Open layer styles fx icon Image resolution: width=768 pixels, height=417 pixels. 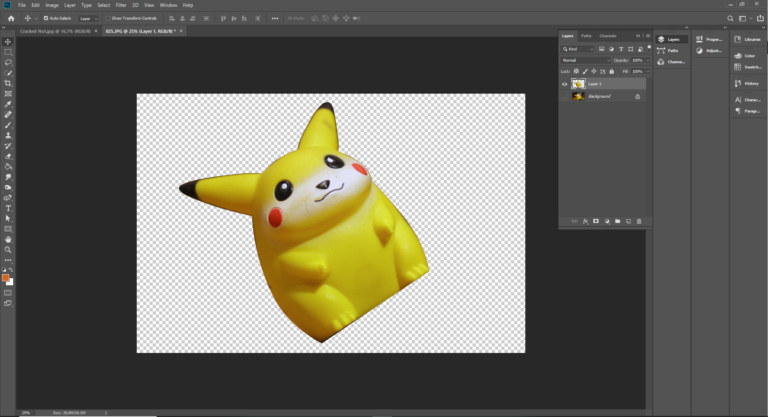click(x=585, y=221)
